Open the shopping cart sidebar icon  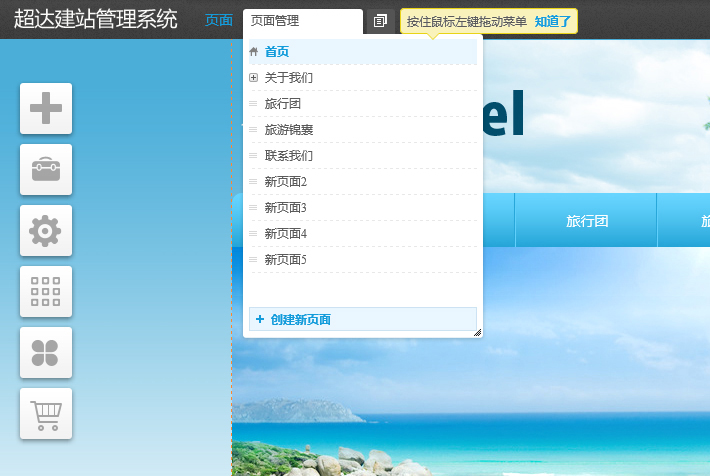[x=46, y=413]
